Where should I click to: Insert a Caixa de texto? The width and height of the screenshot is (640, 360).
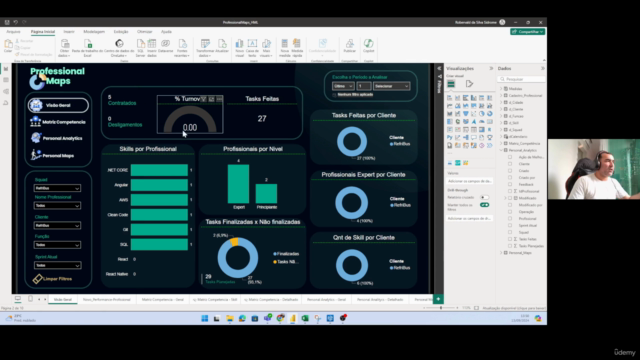click(x=253, y=48)
